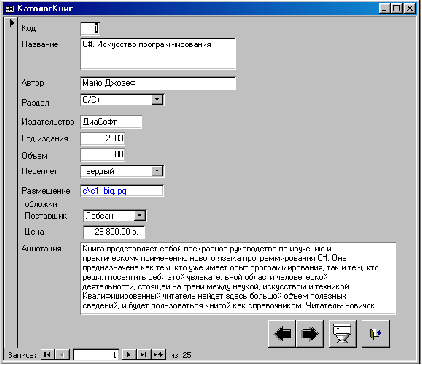This screenshot has height=365, width=422.
Task: Open the Раздел dropdown arrow
Action: [157, 100]
